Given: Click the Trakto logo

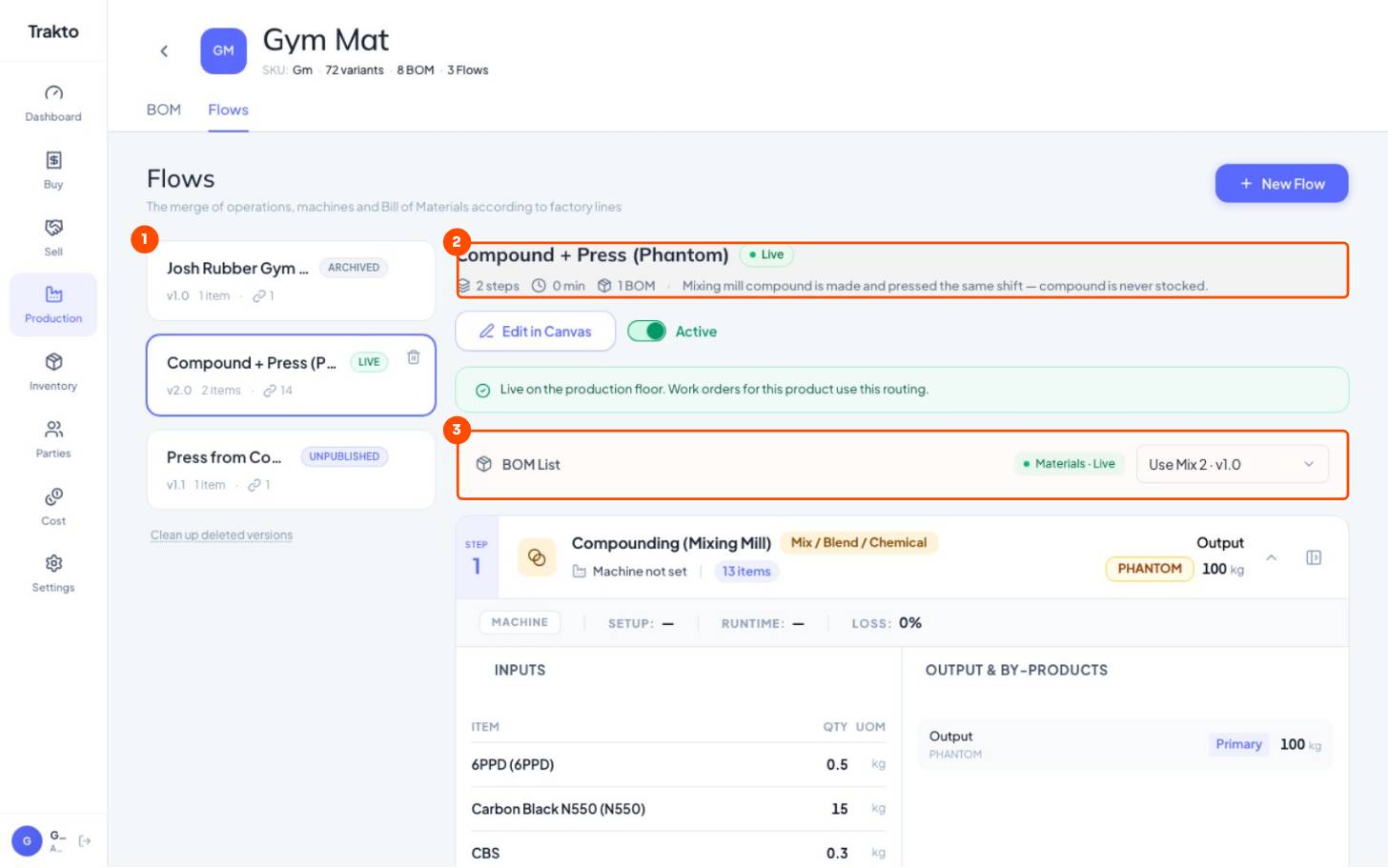Looking at the screenshot, I should click(x=53, y=31).
